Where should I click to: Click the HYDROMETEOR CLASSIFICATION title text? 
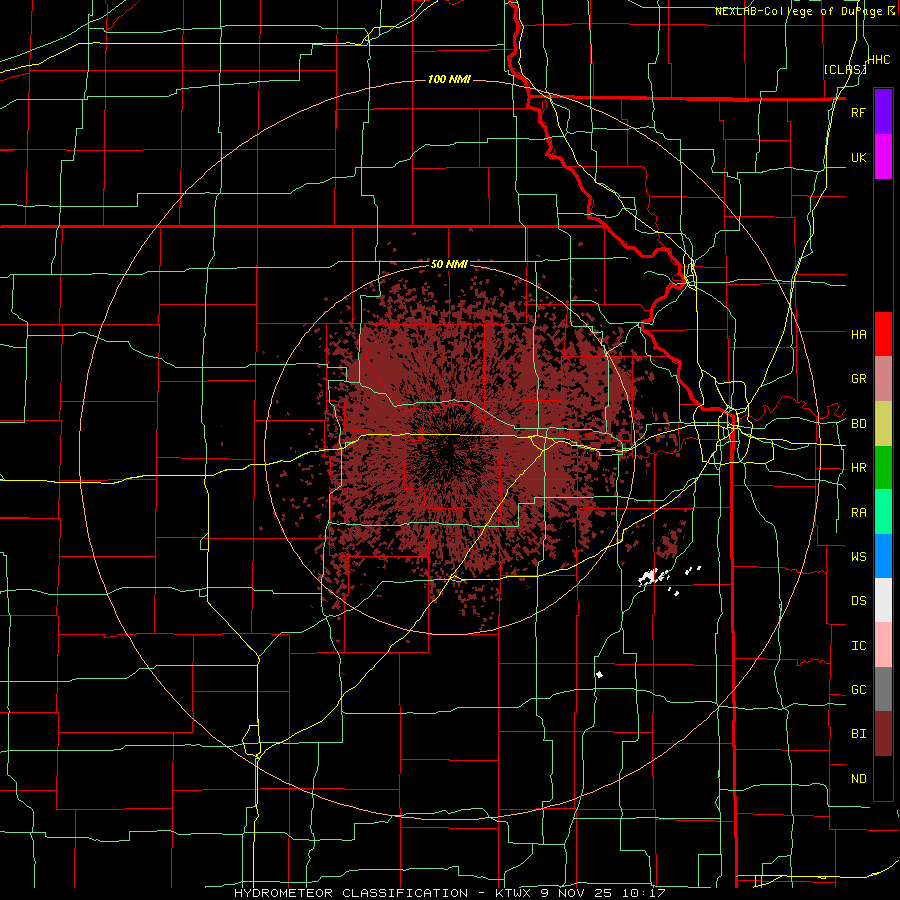[351, 893]
